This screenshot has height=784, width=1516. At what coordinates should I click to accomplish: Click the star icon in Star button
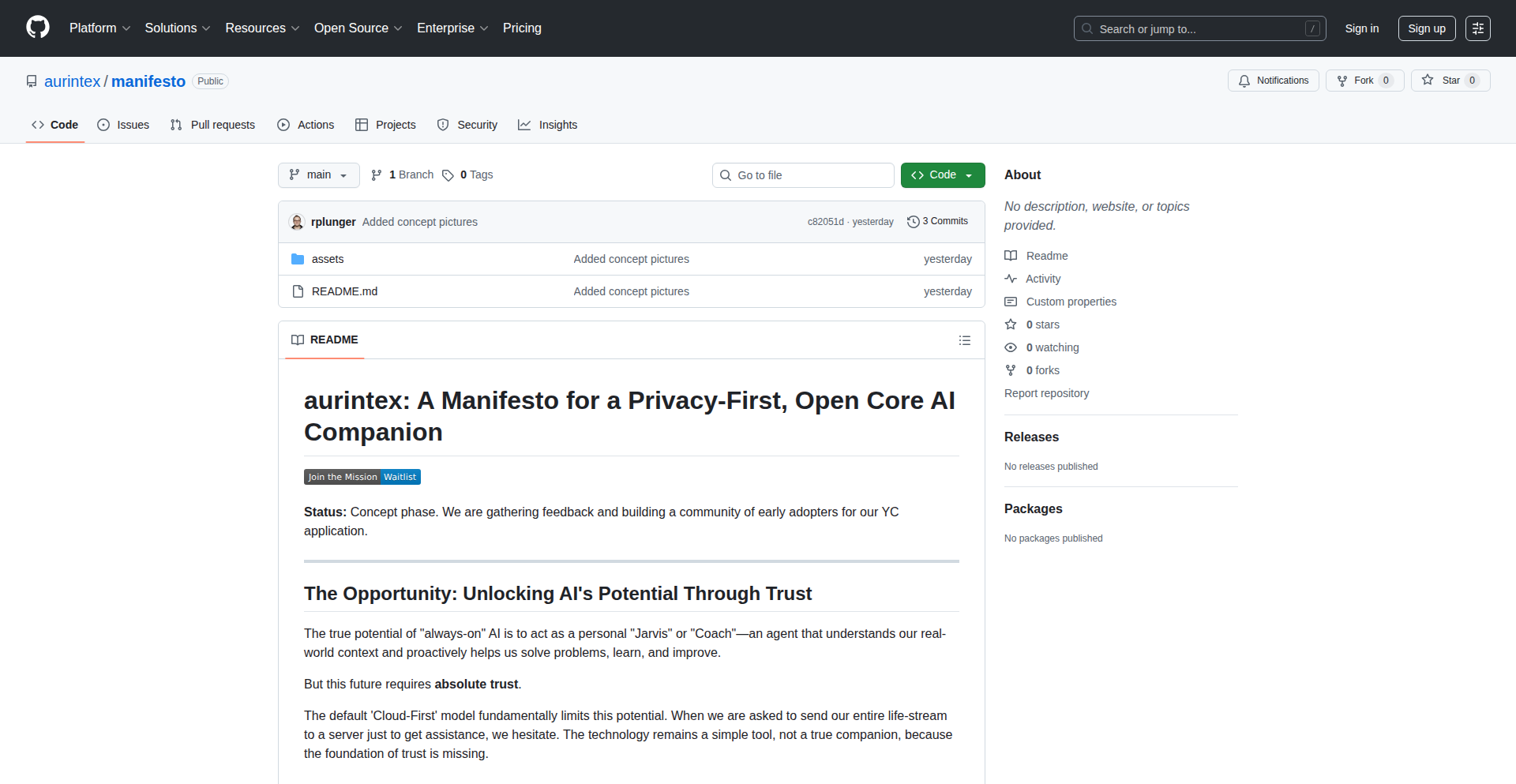[1428, 80]
